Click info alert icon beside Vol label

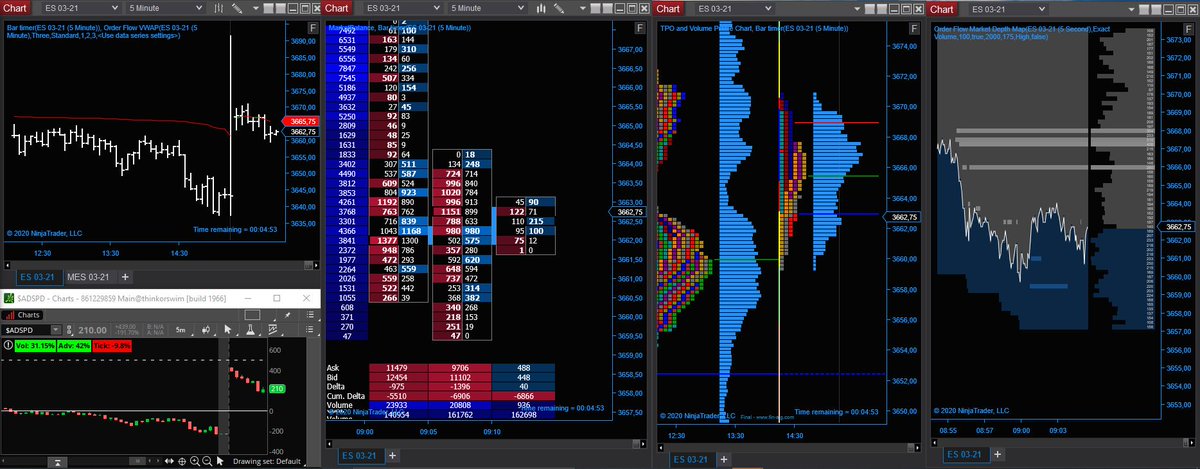click(8, 345)
